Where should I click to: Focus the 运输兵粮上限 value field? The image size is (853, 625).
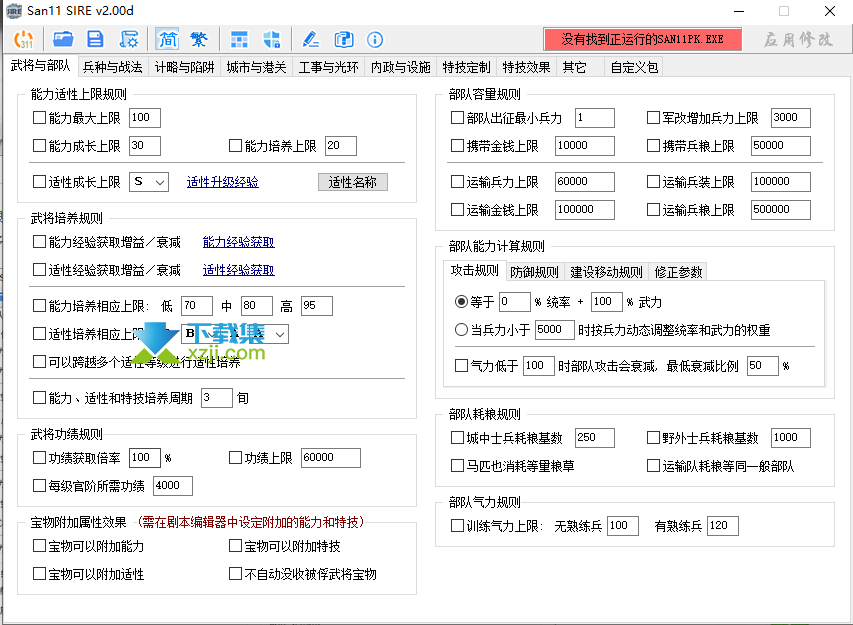(x=780, y=209)
